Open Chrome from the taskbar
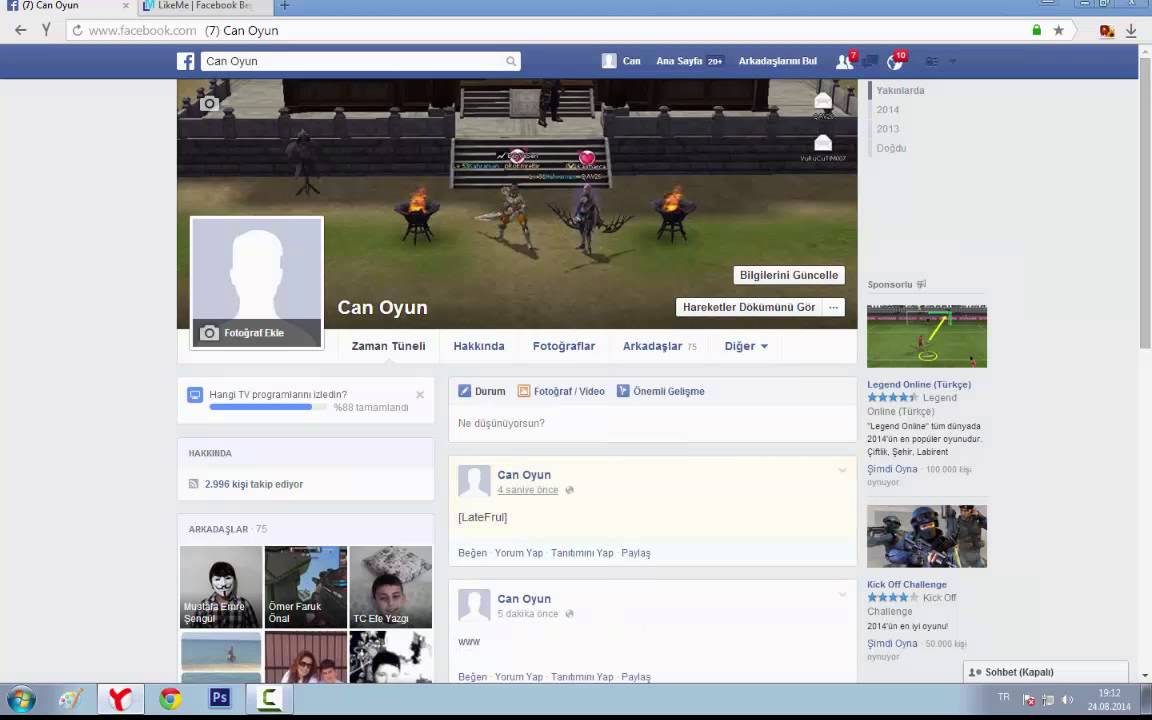This screenshot has width=1152, height=720. [170, 699]
